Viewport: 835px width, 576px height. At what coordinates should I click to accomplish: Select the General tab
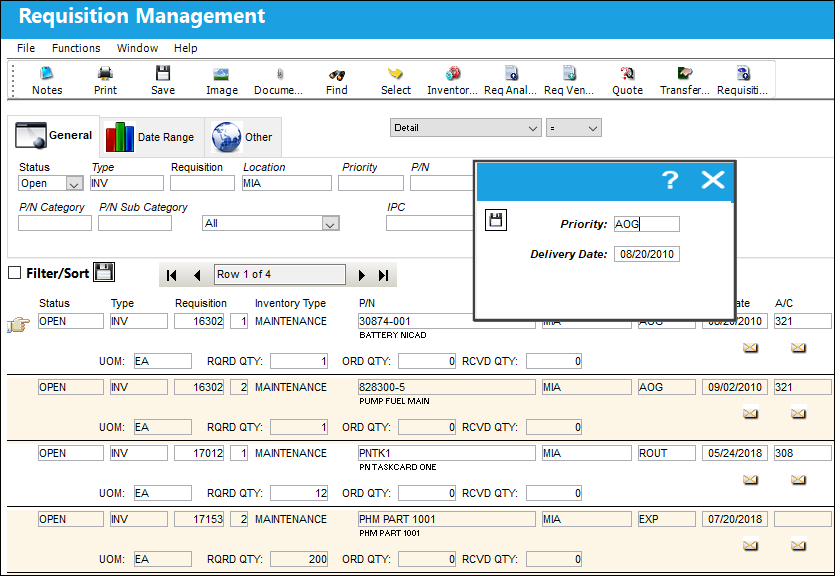[x=53, y=135]
